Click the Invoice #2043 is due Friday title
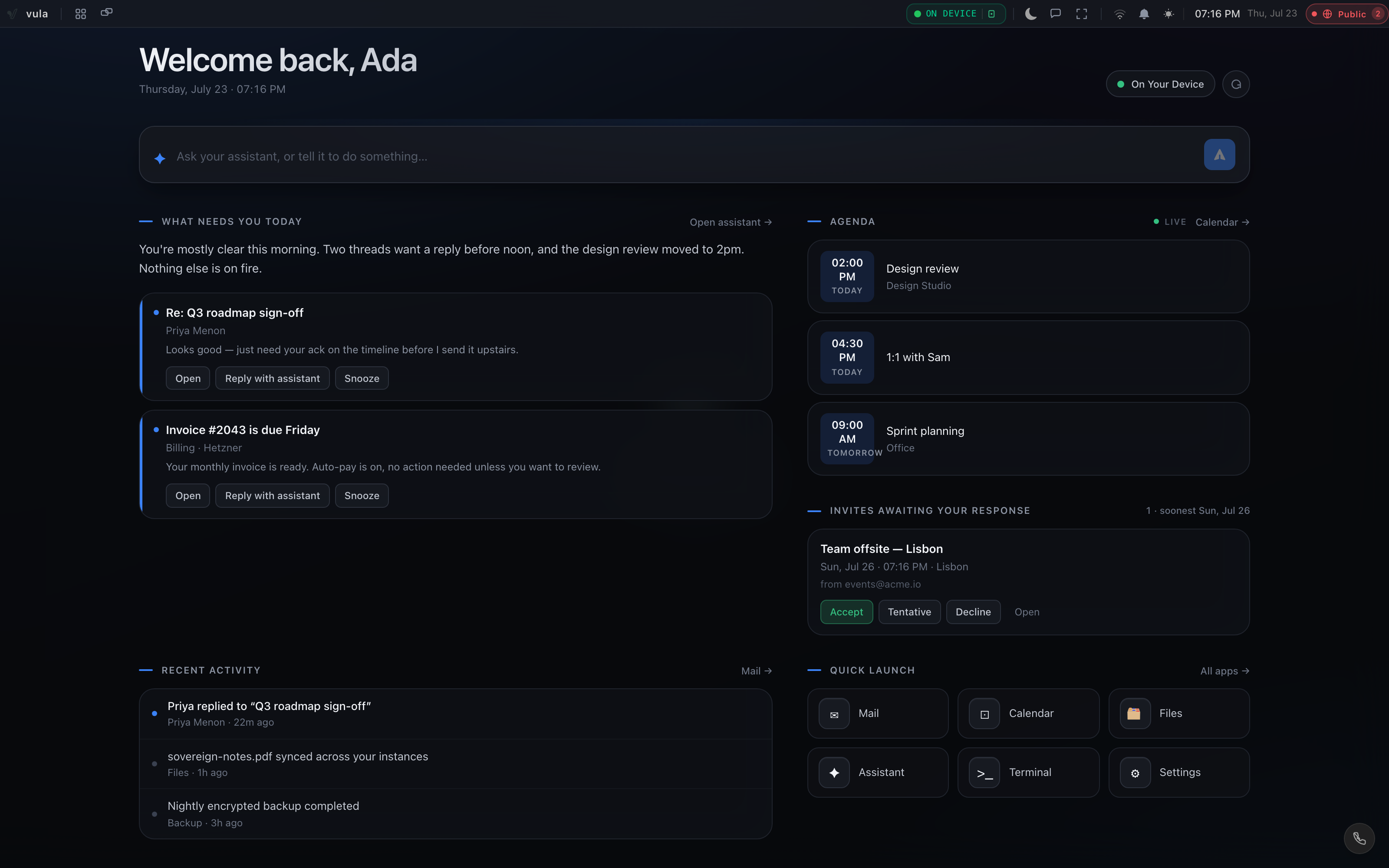Viewport: 1389px width, 868px height. [243, 430]
